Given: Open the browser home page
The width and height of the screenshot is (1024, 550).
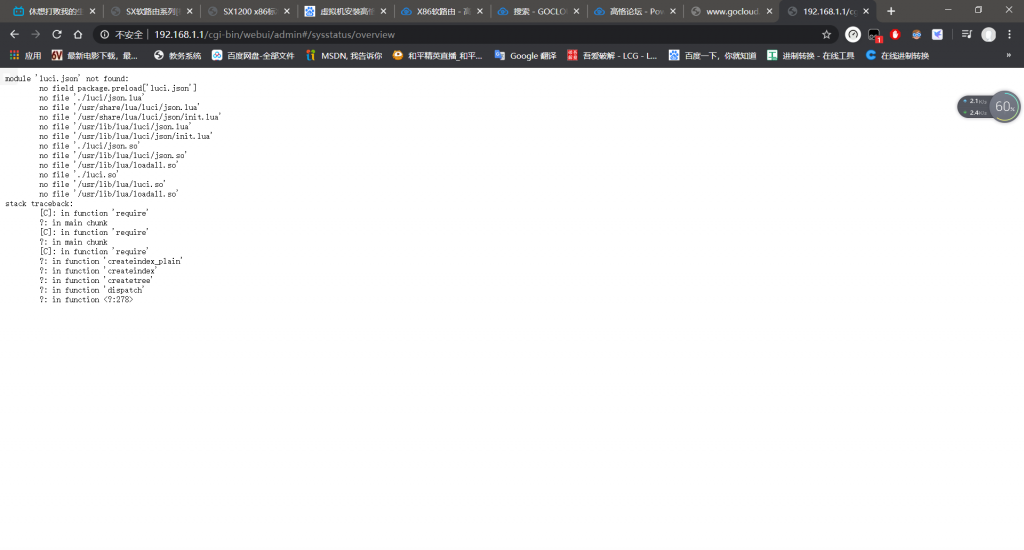Looking at the screenshot, I should (x=78, y=35).
